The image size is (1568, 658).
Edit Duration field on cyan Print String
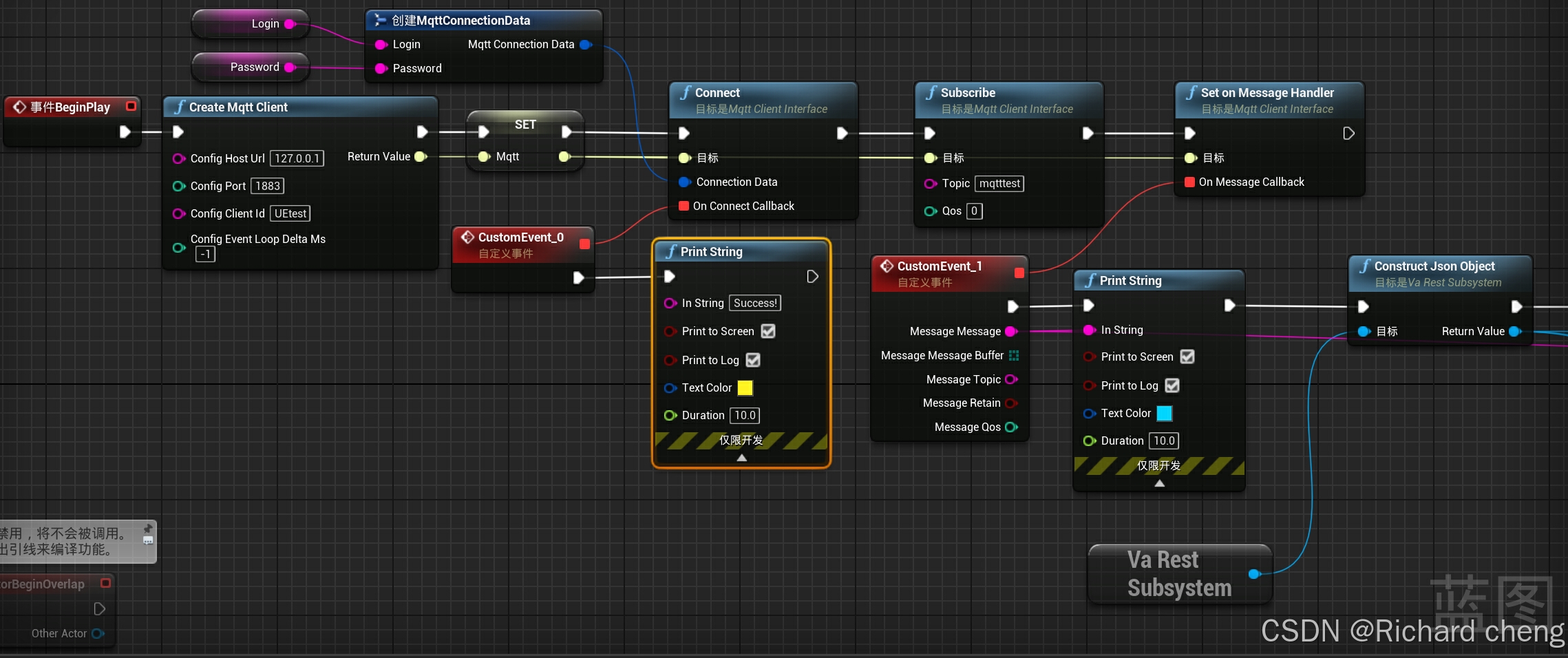tap(1164, 441)
